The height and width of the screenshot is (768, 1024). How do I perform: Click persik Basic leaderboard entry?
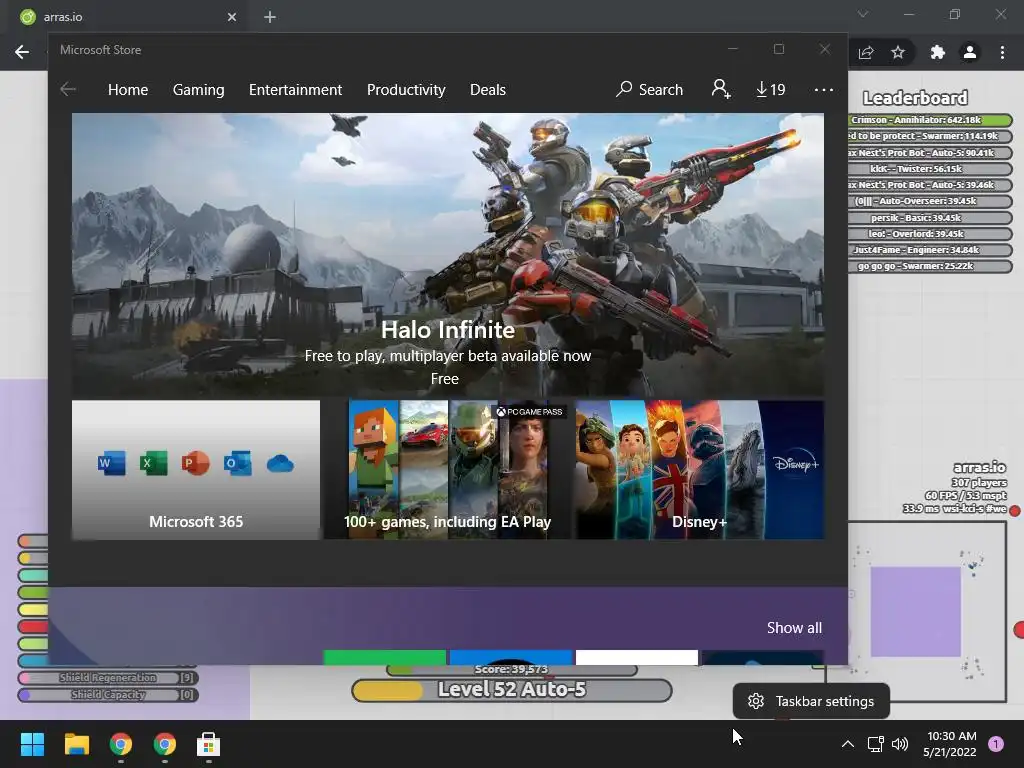[930, 217]
